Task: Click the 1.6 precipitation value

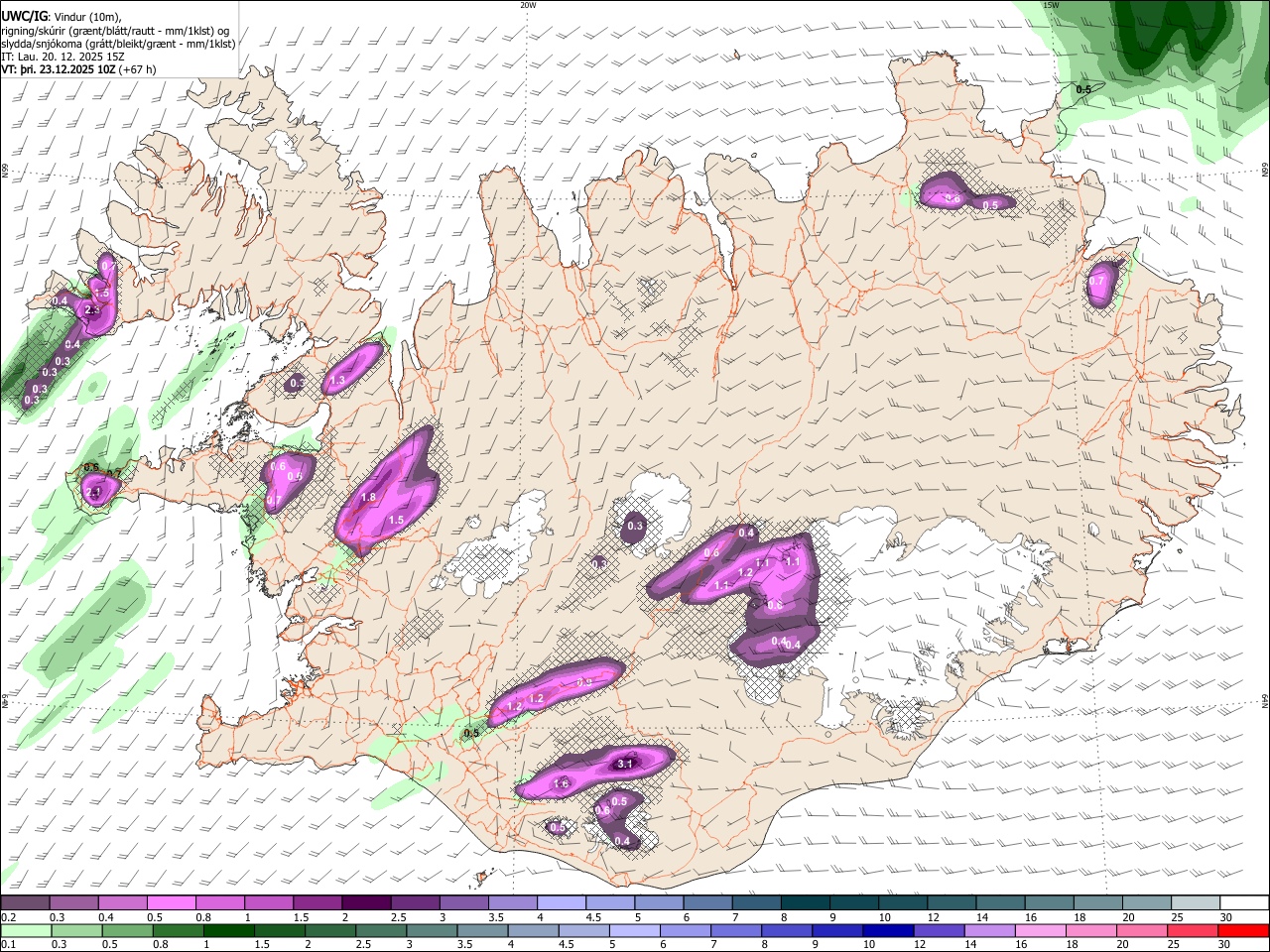Action: click(x=561, y=784)
